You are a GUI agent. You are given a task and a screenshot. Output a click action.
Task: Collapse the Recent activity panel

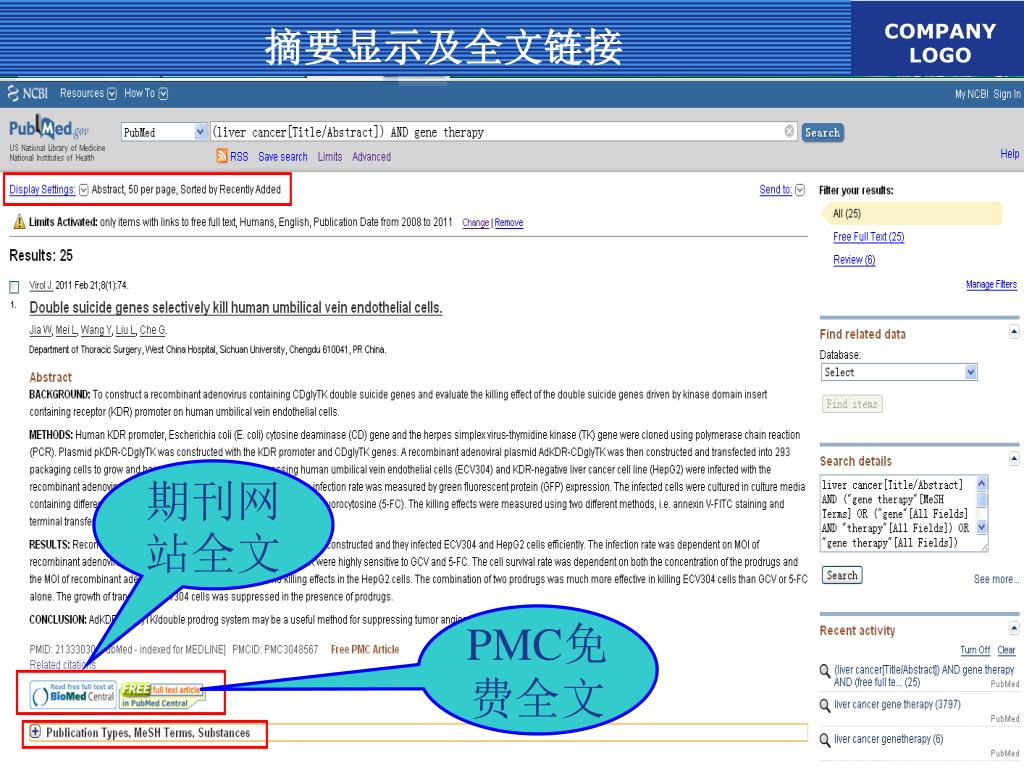tap(1014, 628)
